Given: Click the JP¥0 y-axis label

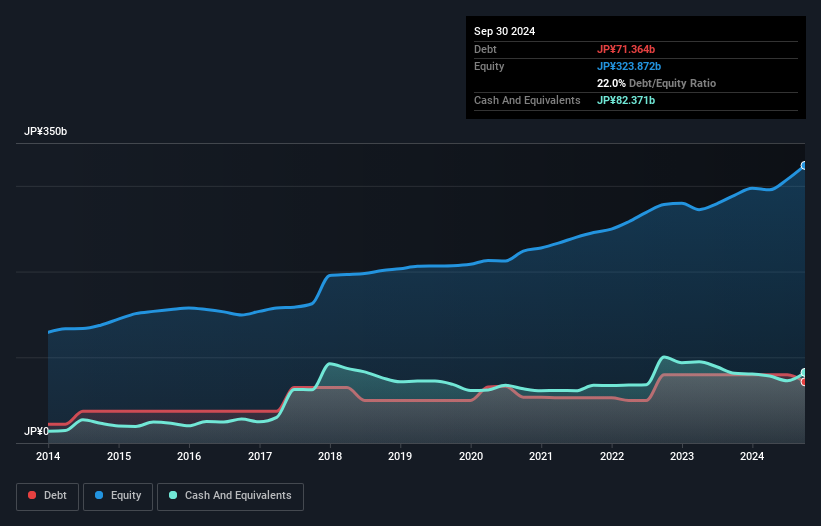Looking at the screenshot, I should [x=36, y=431].
